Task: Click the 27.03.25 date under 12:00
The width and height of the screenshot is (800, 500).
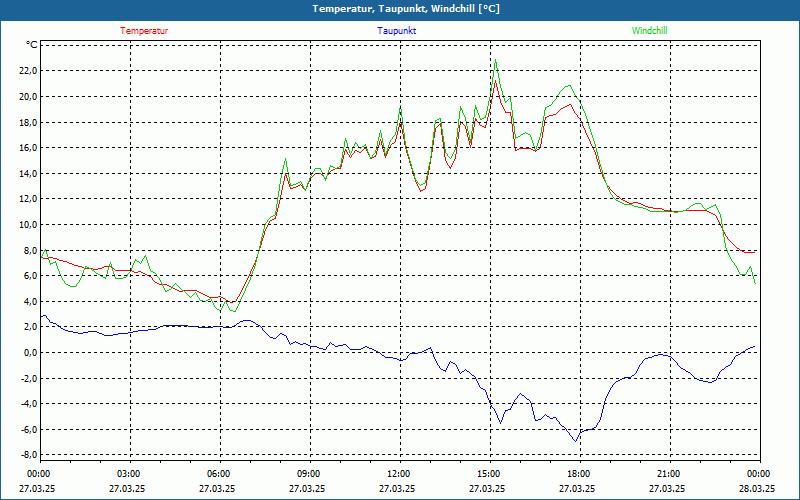Action: tap(397, 488)
